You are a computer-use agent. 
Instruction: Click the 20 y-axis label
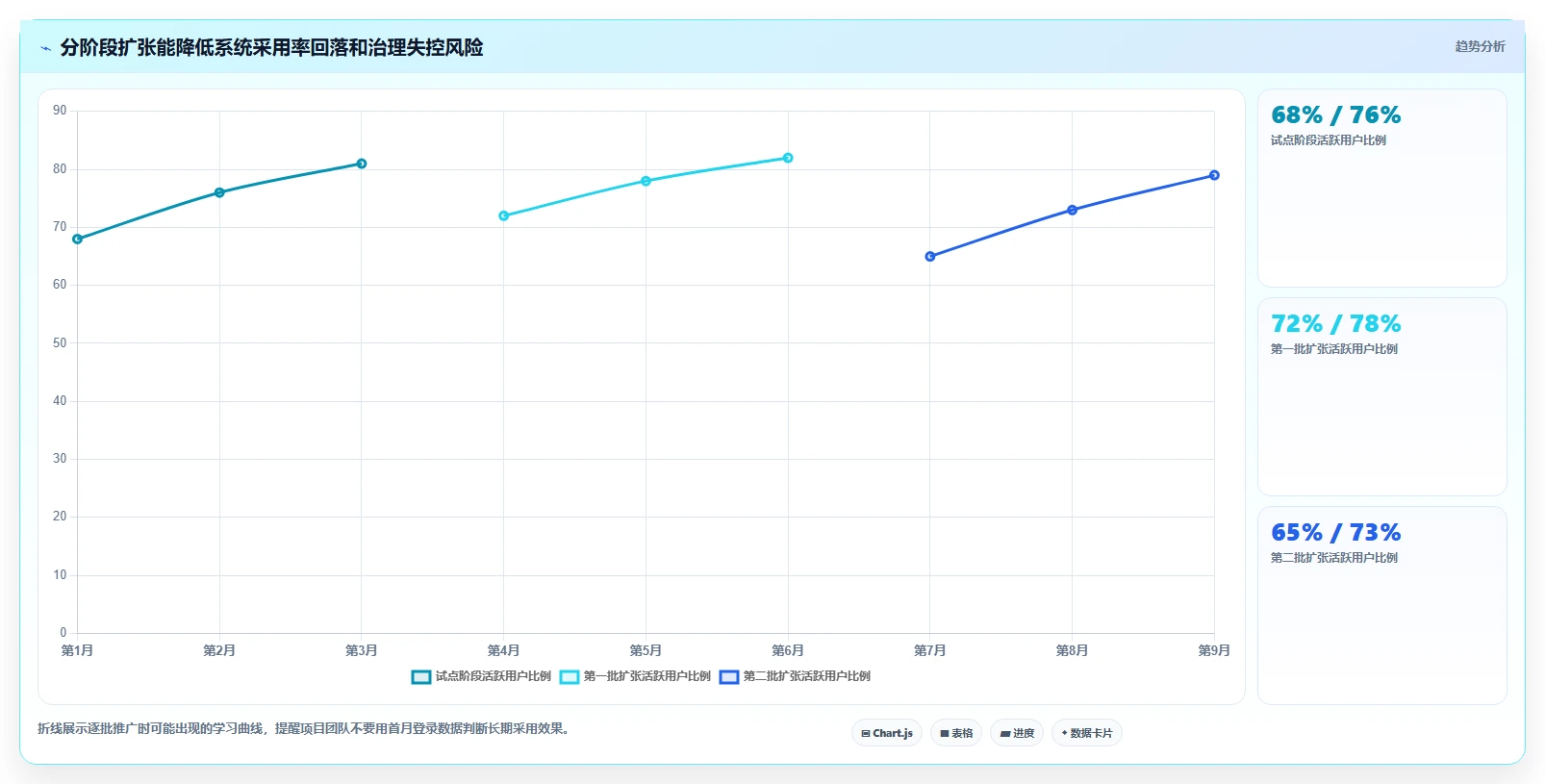[60, 517]
